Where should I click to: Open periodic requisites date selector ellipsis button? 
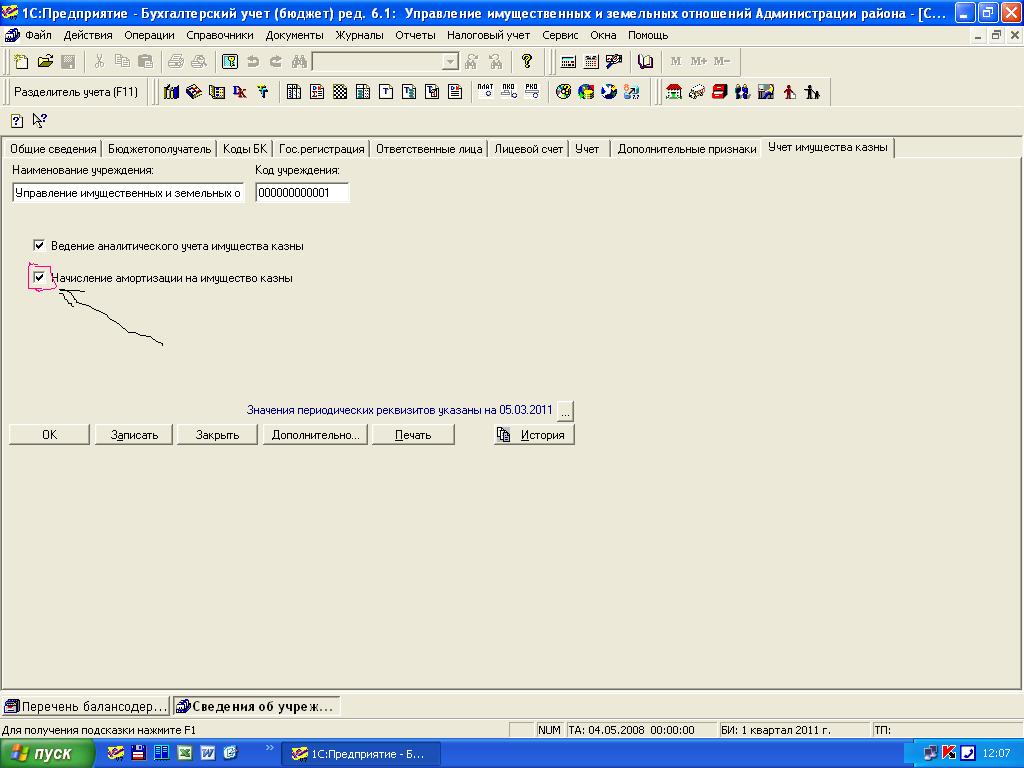(565, 410)
